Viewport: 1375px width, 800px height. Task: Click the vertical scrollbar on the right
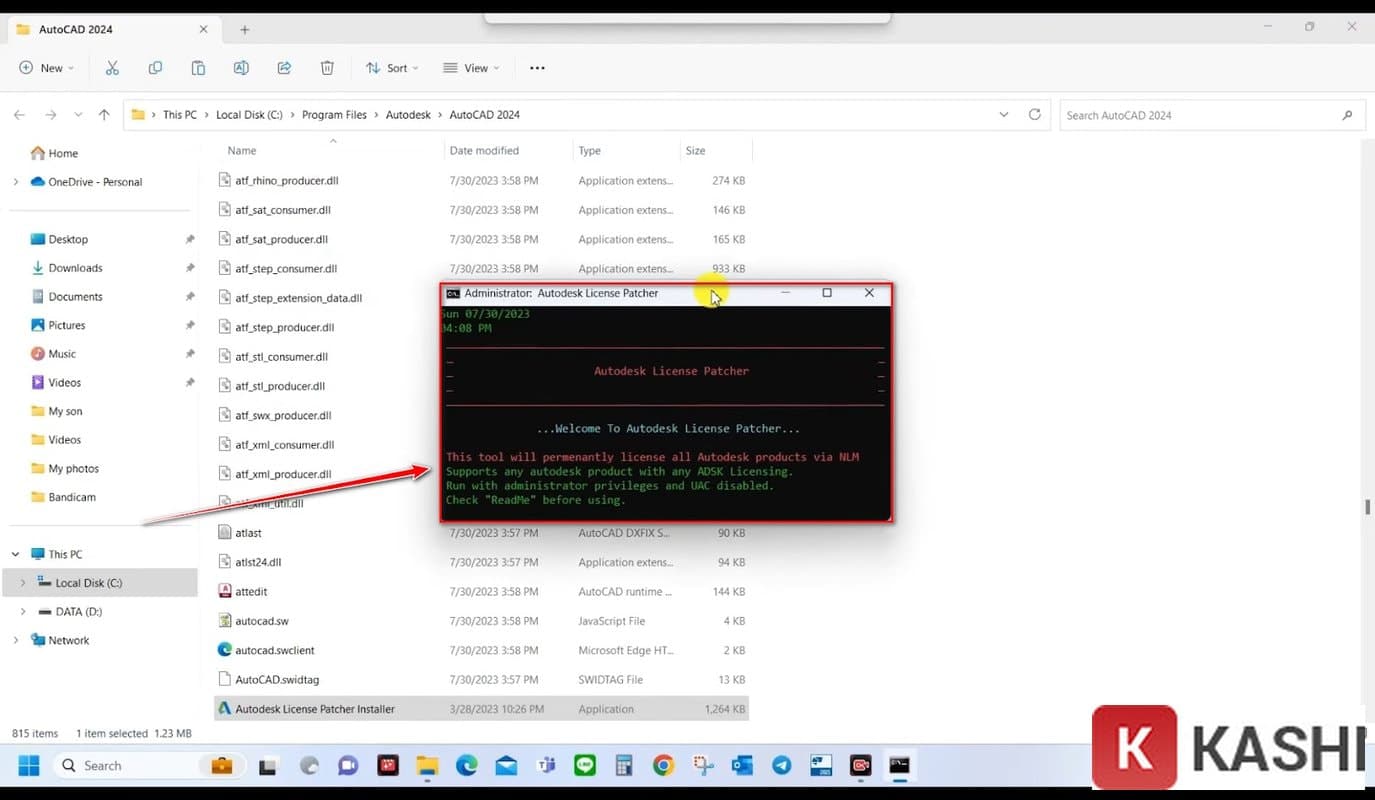[x=1366, y=507]
